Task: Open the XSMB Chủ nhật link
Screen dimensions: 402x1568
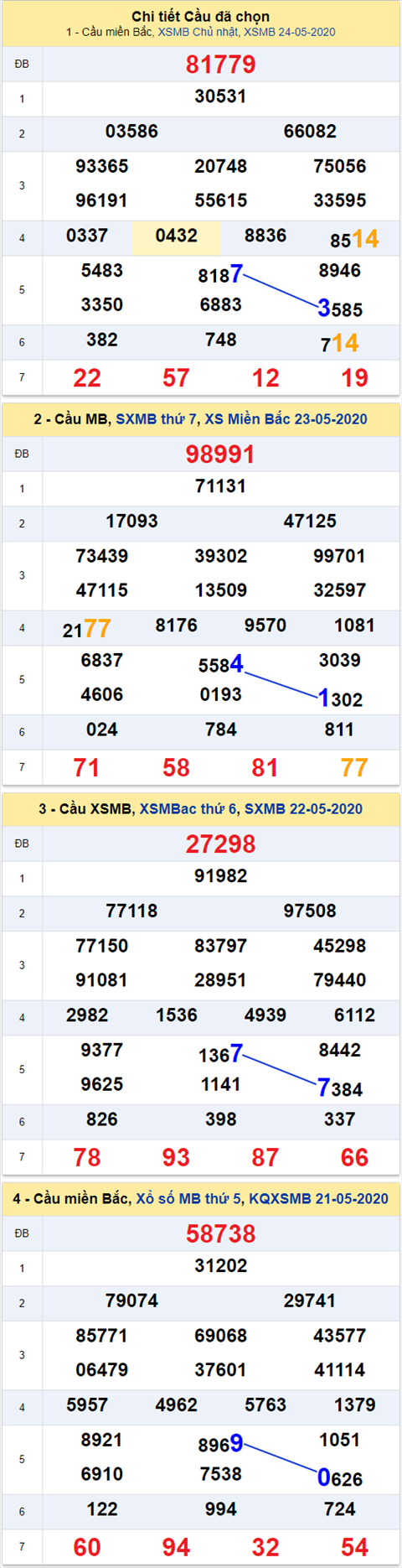Action: [x=198, y=32]
